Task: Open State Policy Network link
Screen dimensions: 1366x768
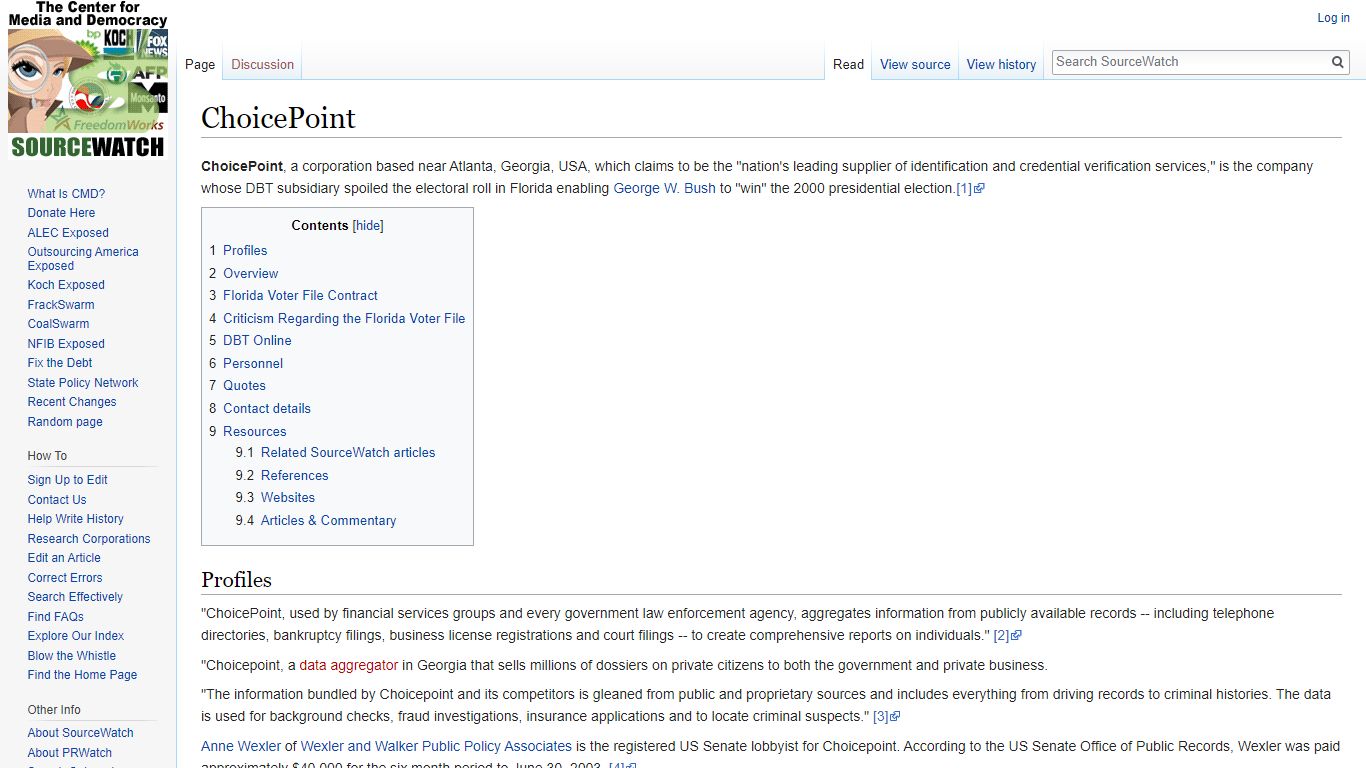Action: coord(83,383)
